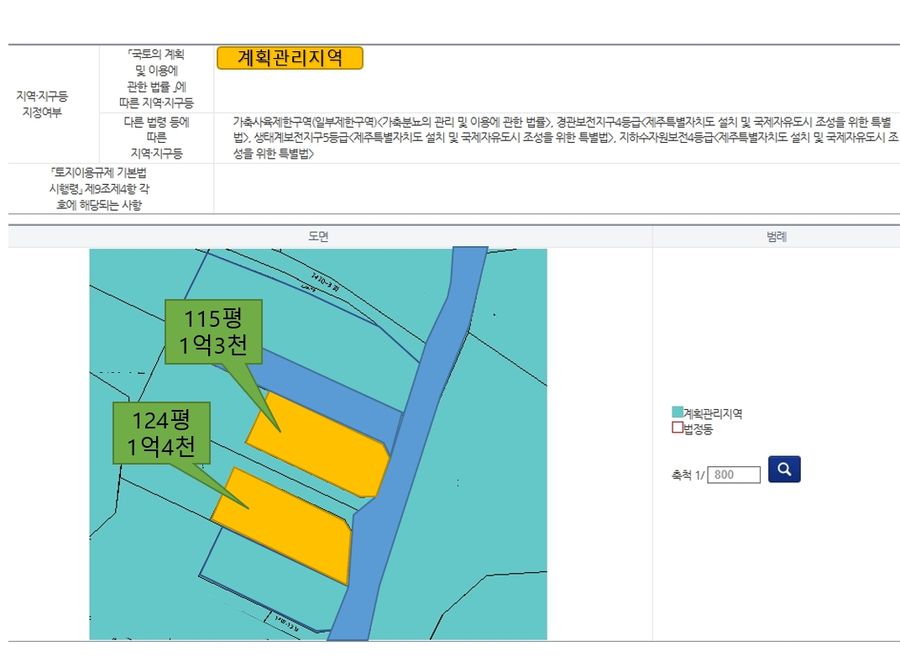Click the 지역·지구등 지정여부 row header
This screenshot has height=662, width=900.
pos(42,104)
